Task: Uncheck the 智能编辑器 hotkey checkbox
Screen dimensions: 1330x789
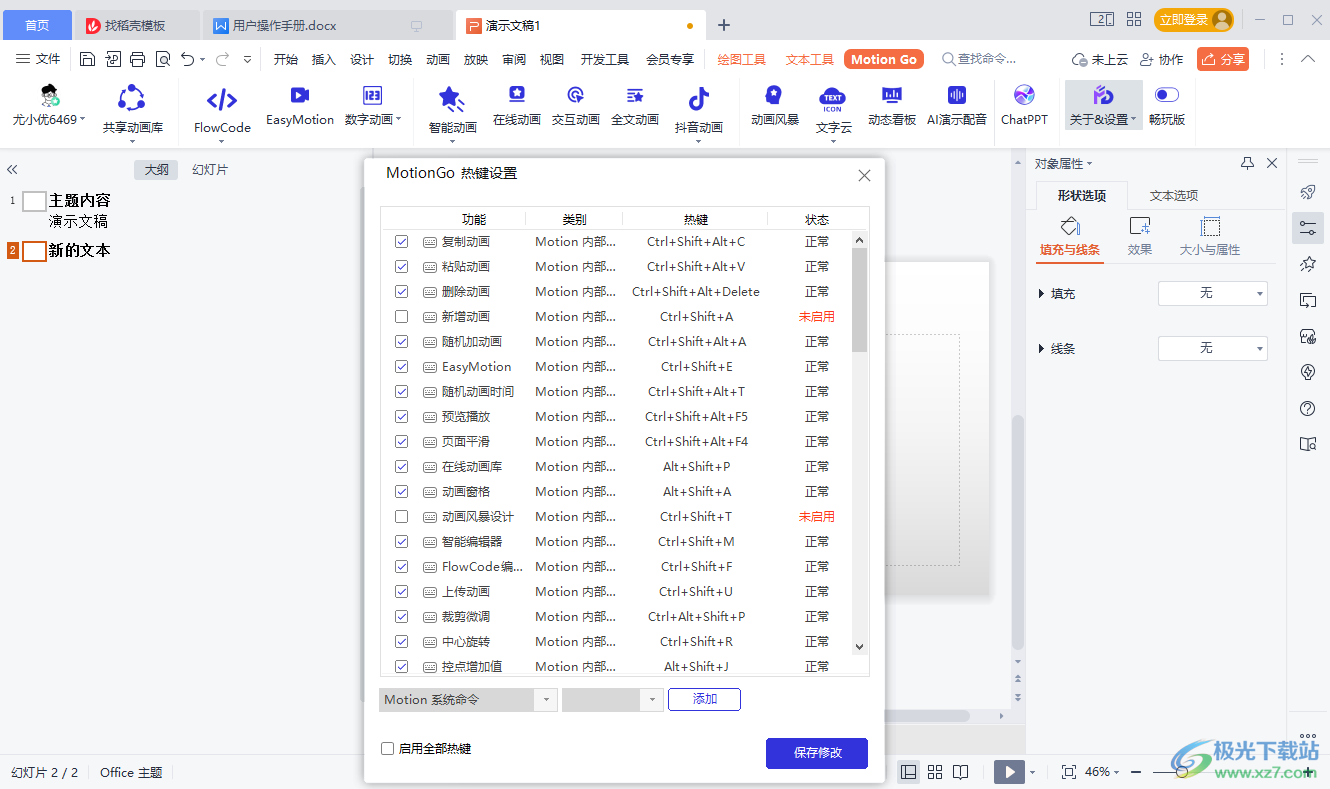Action: point(402,542)
